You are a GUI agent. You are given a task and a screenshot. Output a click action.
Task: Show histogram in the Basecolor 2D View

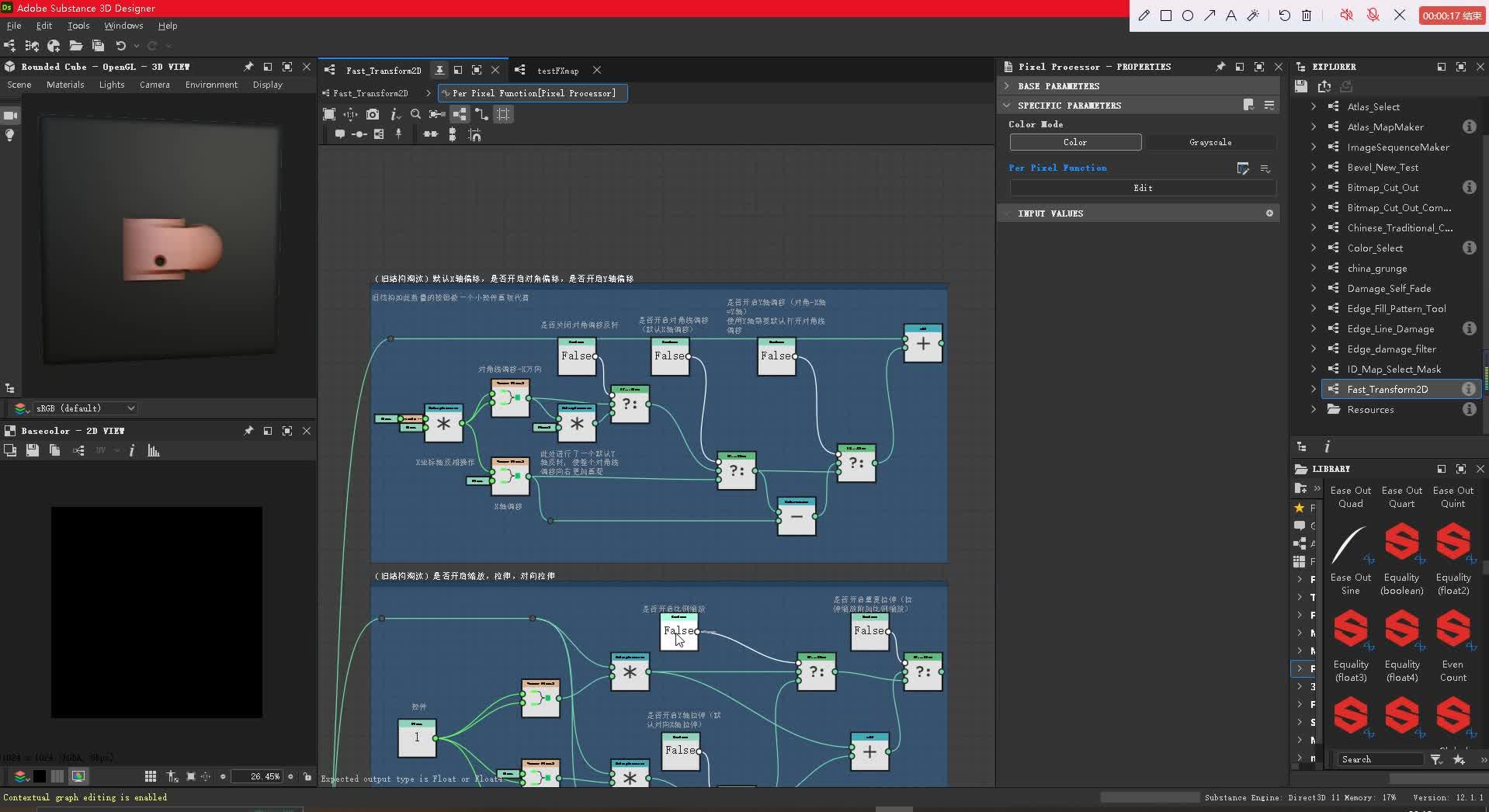coord(153,450)
